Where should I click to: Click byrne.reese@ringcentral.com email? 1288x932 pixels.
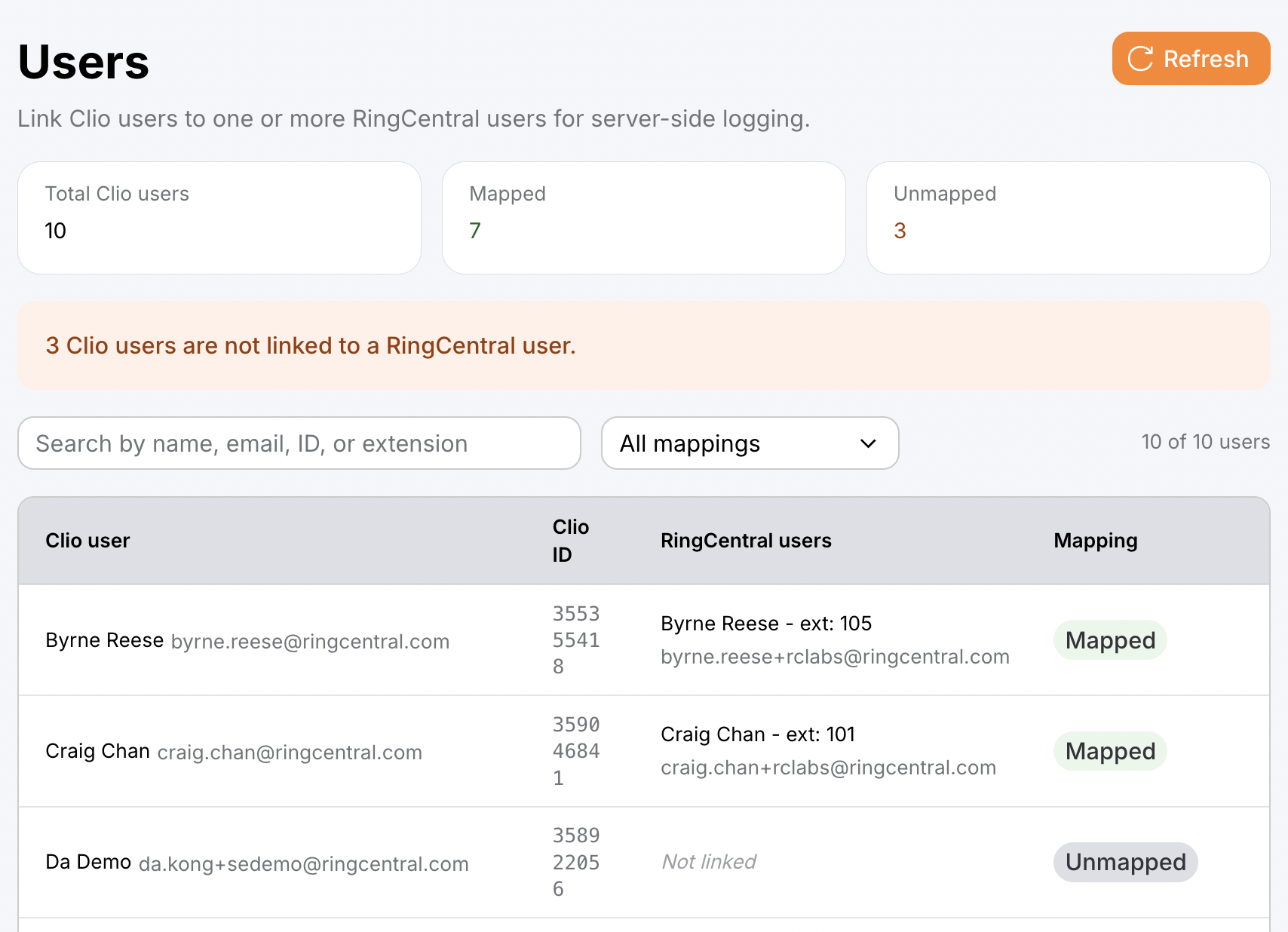[x=310, y=642]
